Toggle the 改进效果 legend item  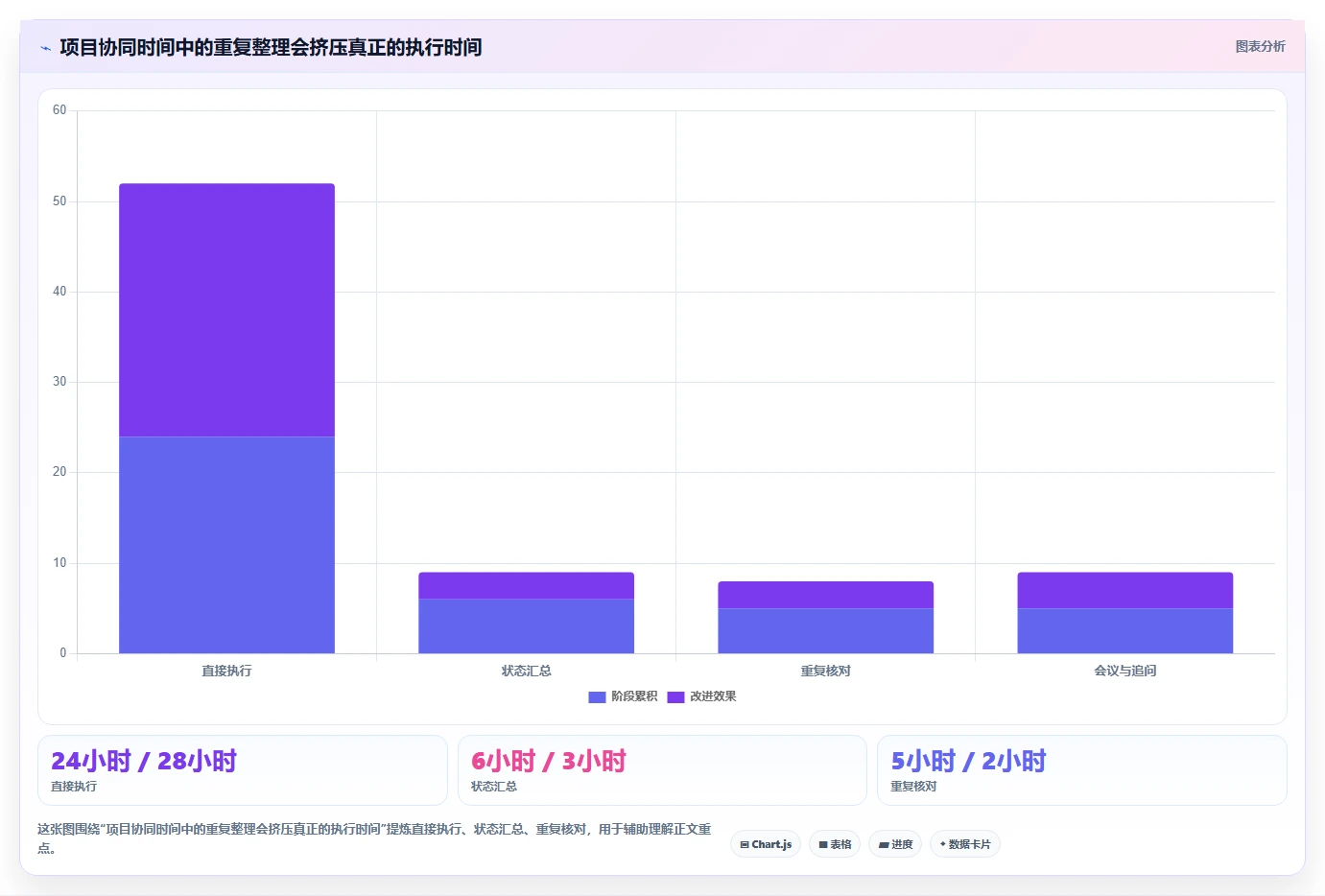[x=701, y=696]
